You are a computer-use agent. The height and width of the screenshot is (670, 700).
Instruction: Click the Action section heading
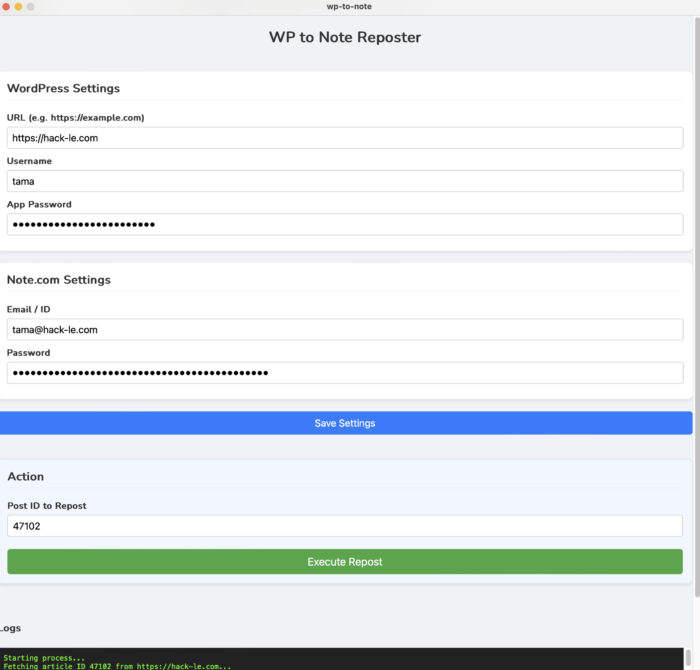(26, 477)
